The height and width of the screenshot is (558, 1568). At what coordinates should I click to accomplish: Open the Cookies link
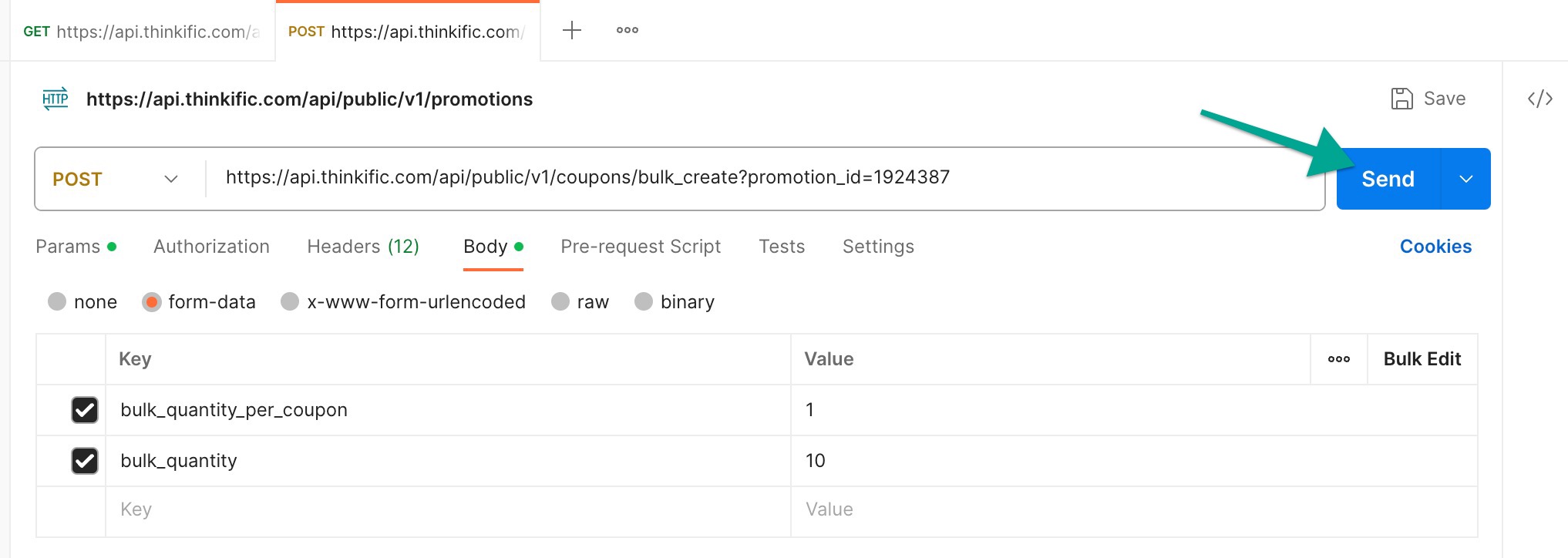[x=1435, y=247]
